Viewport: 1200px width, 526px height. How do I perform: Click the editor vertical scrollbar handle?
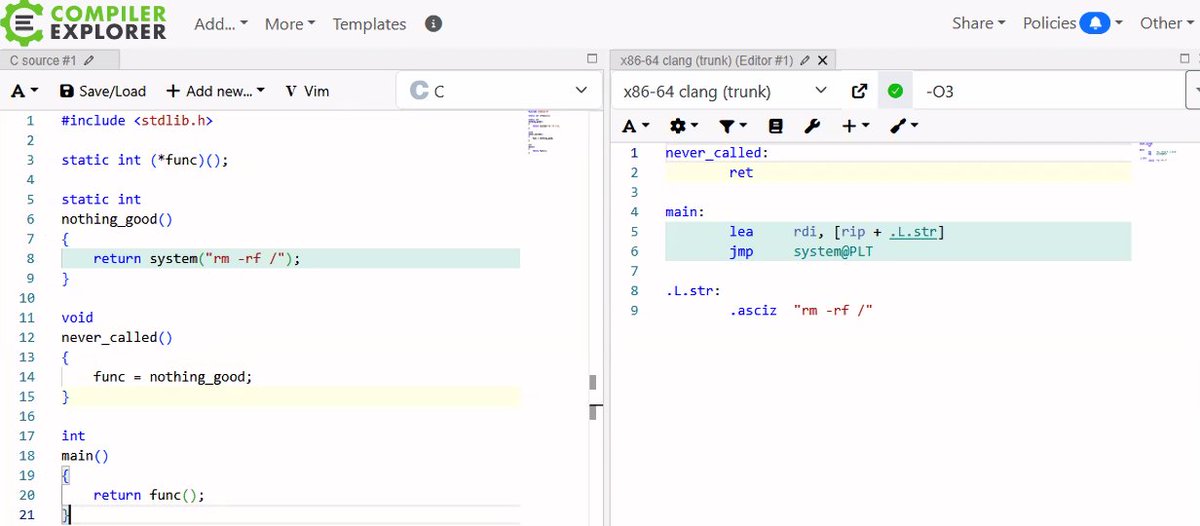592,382
